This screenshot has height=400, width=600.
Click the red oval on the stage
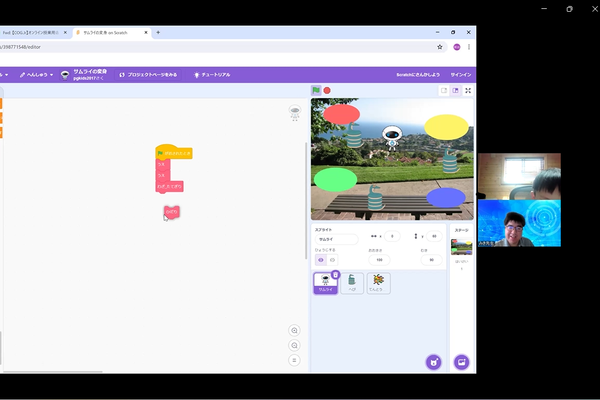click(x=341, y=114)
